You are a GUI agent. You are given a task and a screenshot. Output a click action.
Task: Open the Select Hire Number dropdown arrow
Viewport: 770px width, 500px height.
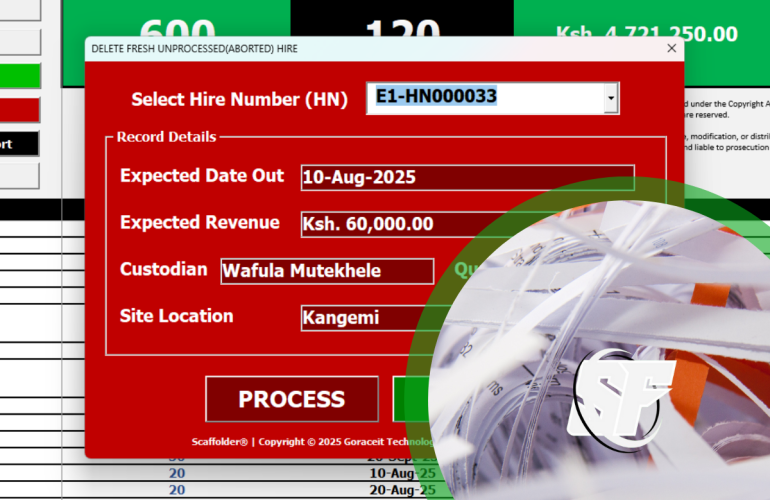[610, 98]
